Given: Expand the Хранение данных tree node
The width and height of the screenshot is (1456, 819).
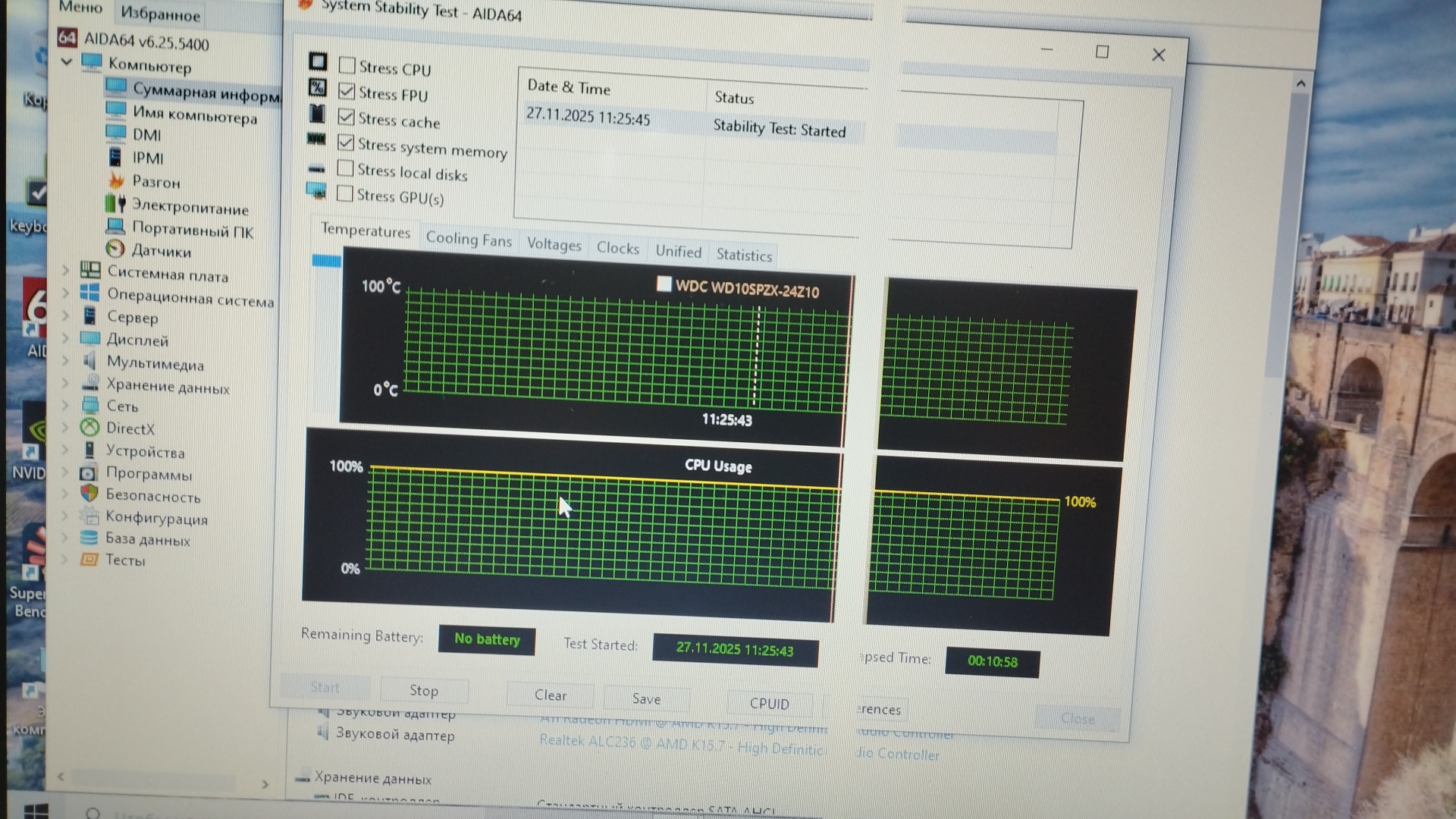Looking at the screenshot, I should (x=65, y=383).
